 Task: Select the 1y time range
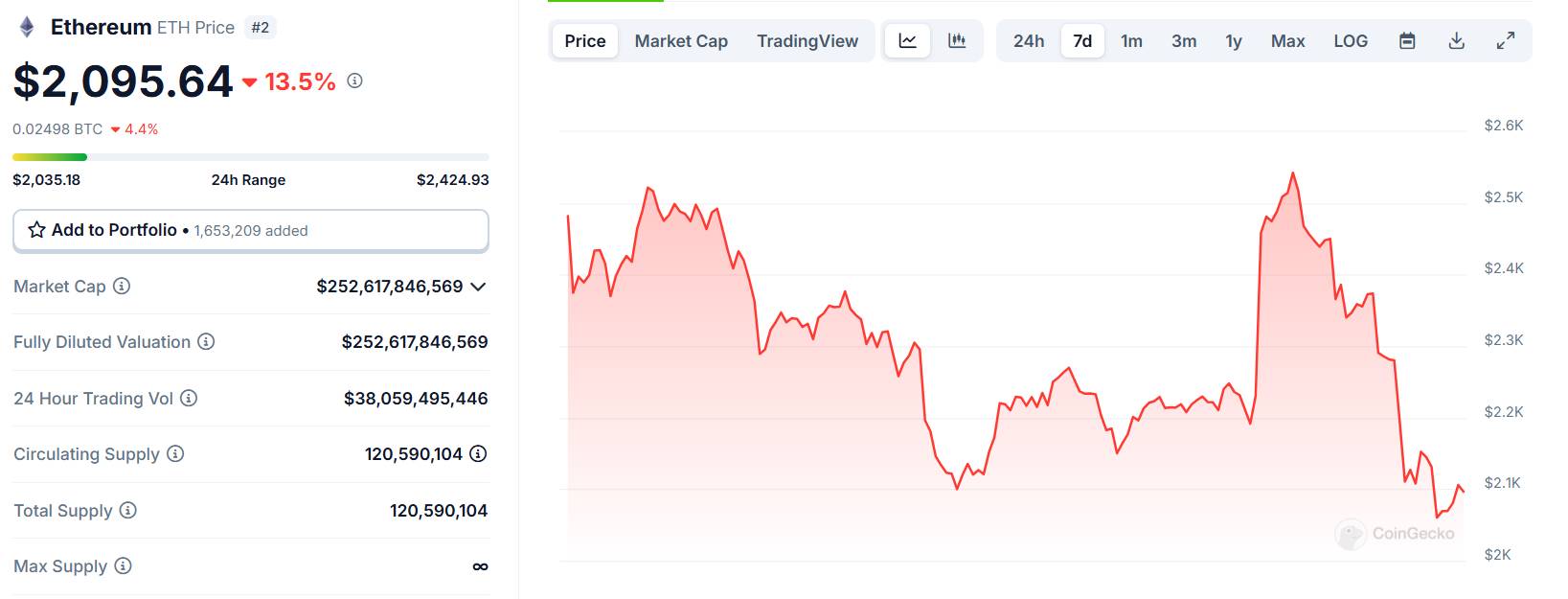1234,41
